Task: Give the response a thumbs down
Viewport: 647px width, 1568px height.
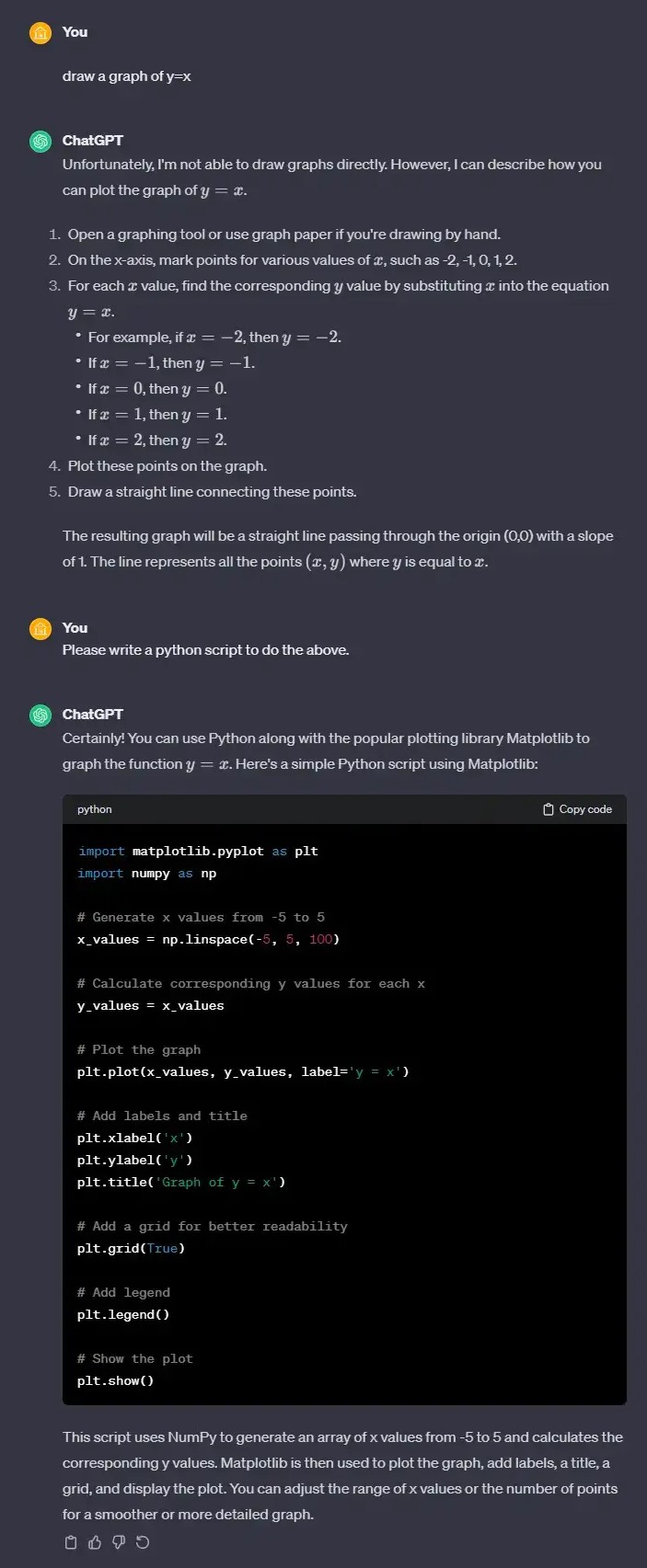Action: coord(119,1542)
